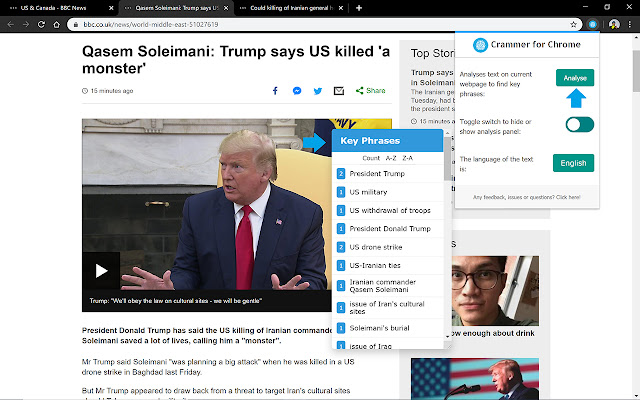
Task: Click the browser back arrow
Action: click(x=11, y=24)
